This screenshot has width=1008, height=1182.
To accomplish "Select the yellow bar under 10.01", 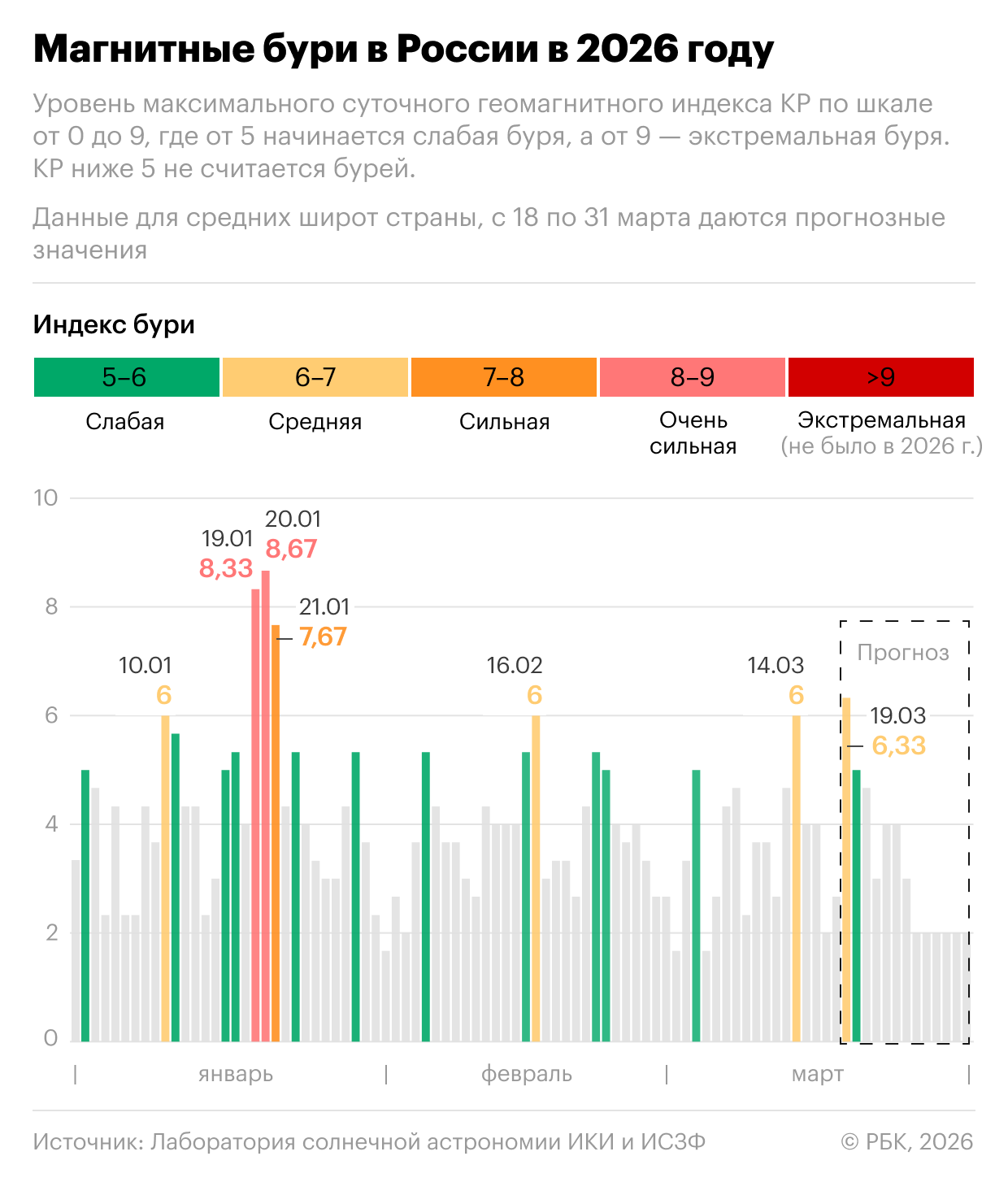I will 165,878.
